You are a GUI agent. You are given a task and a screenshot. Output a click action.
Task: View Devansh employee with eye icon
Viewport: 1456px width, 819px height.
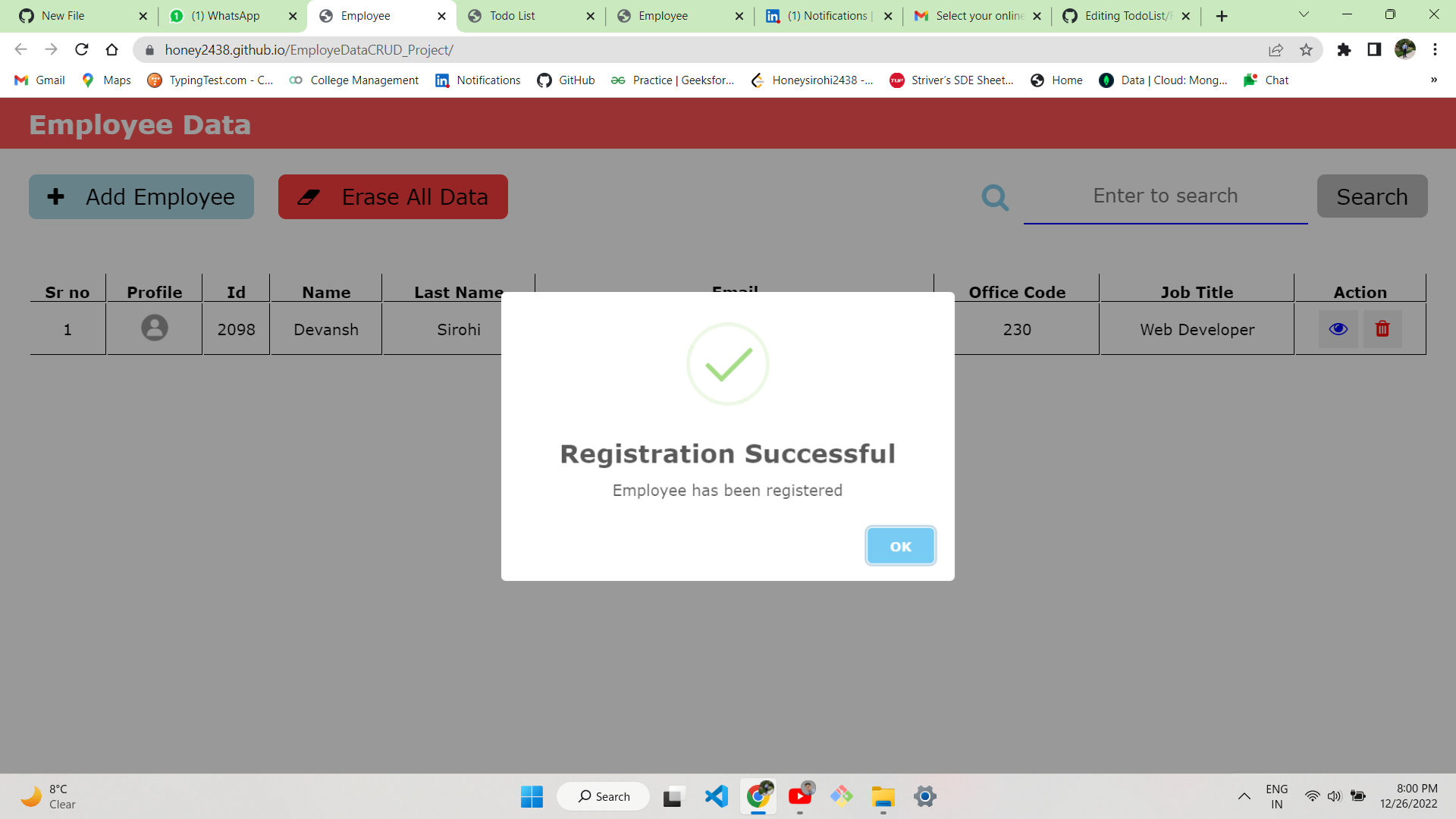point(1338,329)
